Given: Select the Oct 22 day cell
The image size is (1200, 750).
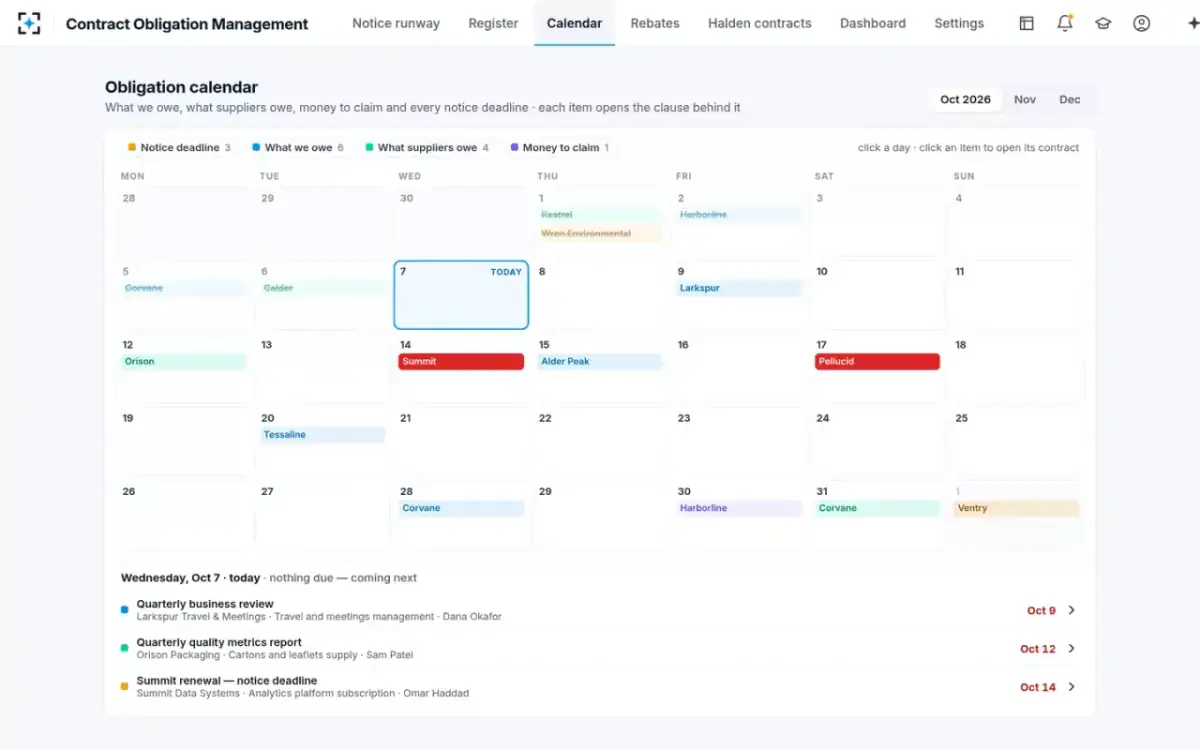Looking at the screenshot, I should tap(600, 441).
